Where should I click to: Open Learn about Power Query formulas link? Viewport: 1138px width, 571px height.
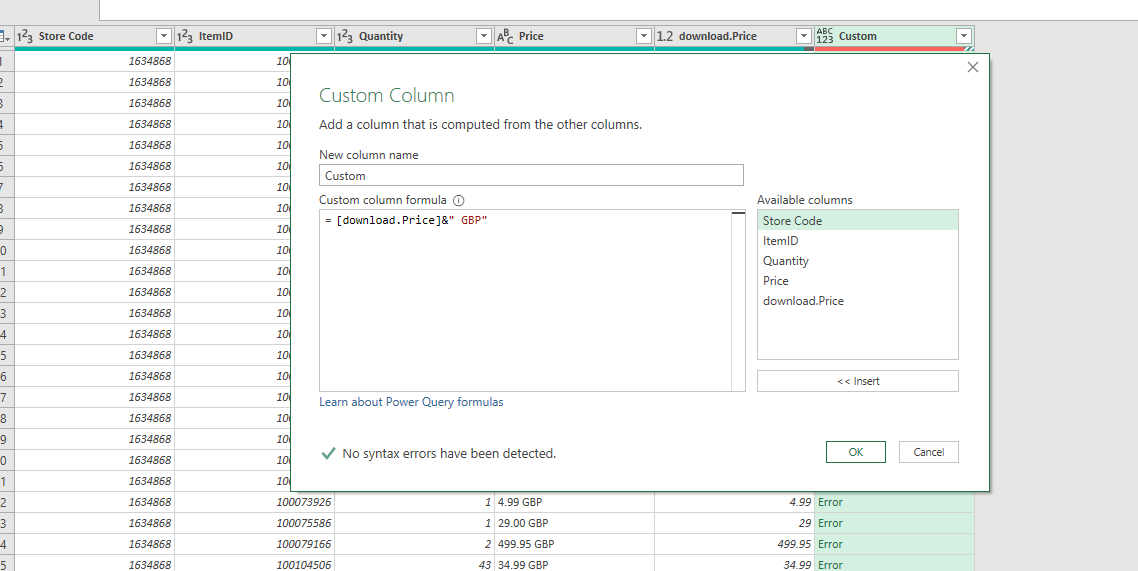(412, 402)
